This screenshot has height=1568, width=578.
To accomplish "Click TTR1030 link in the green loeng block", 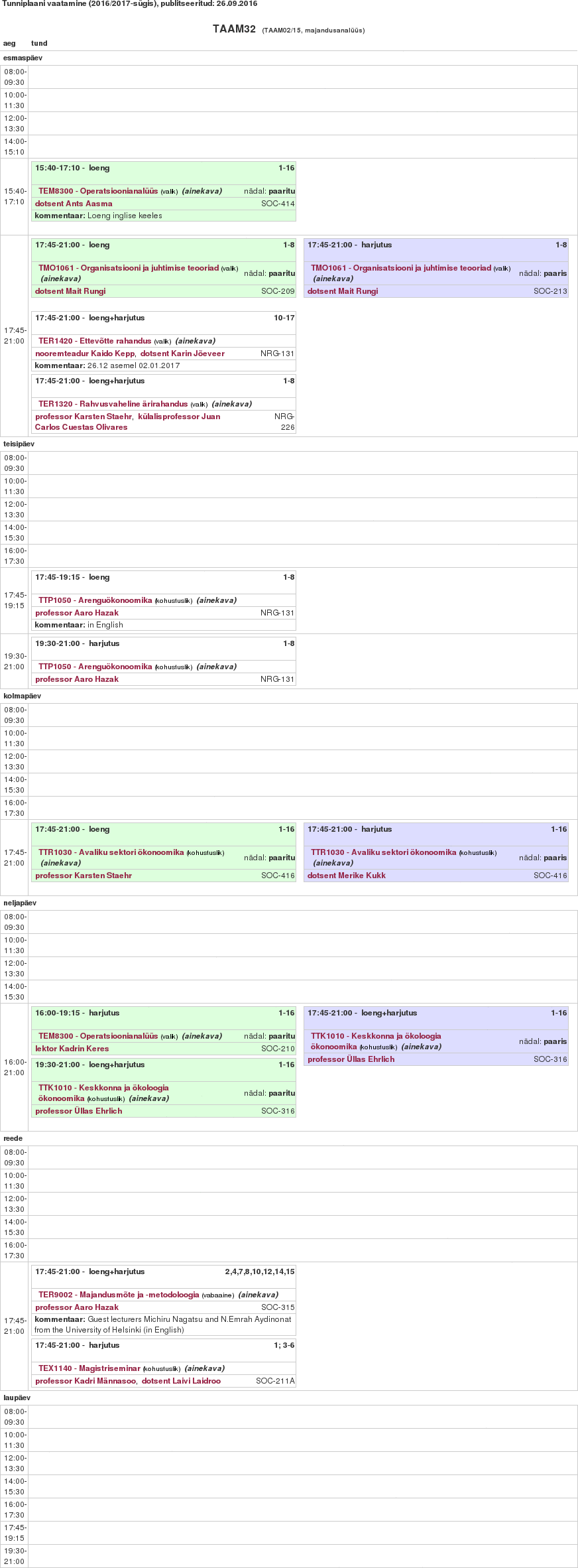I will point(111,852).
